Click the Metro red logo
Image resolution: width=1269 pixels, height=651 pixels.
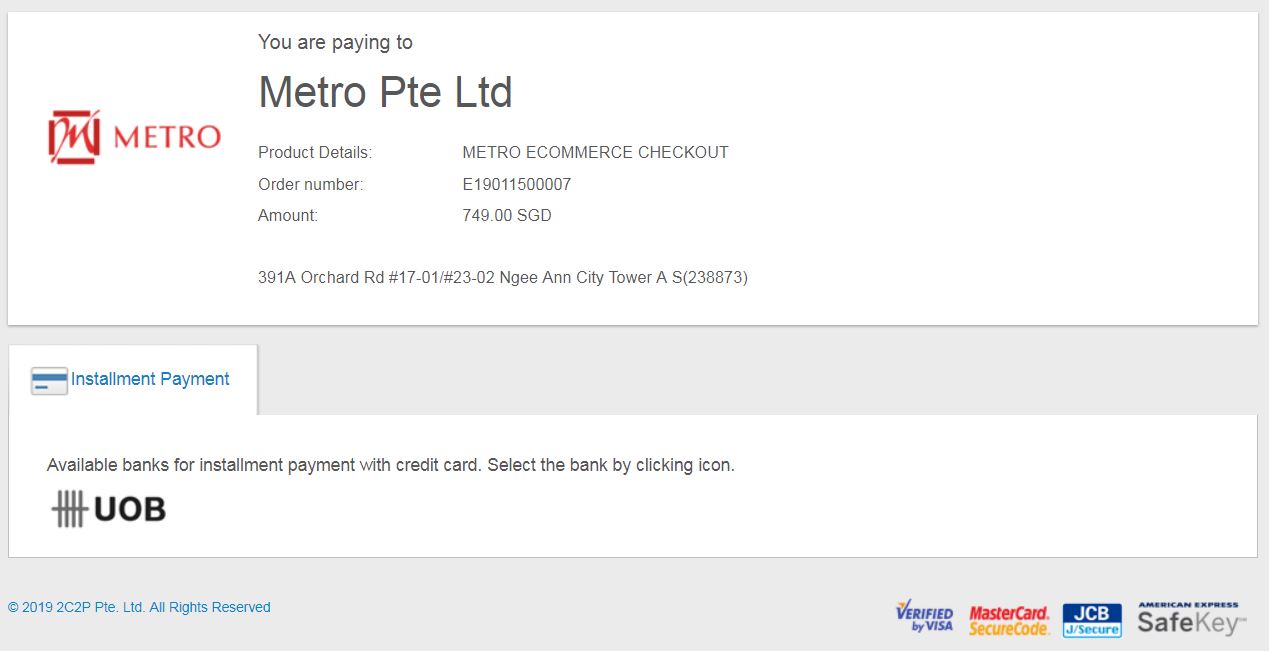[135, 137]
